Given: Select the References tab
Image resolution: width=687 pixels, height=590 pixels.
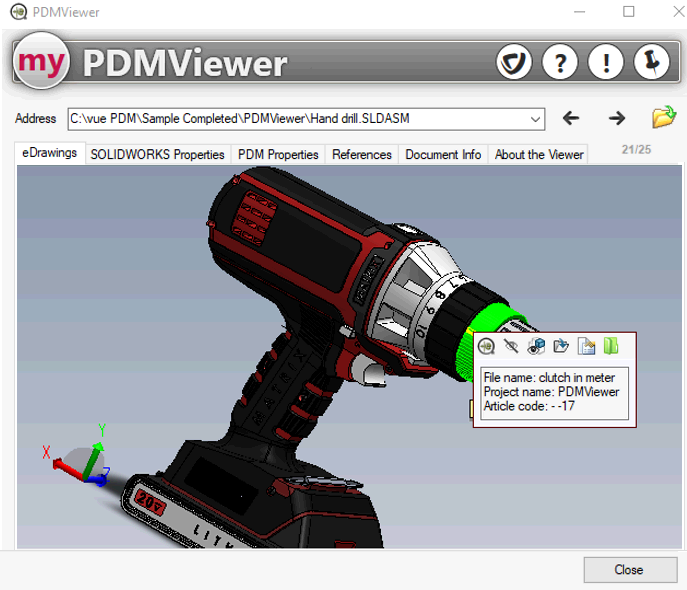Looking at the screenshot, I should [361, 155].
